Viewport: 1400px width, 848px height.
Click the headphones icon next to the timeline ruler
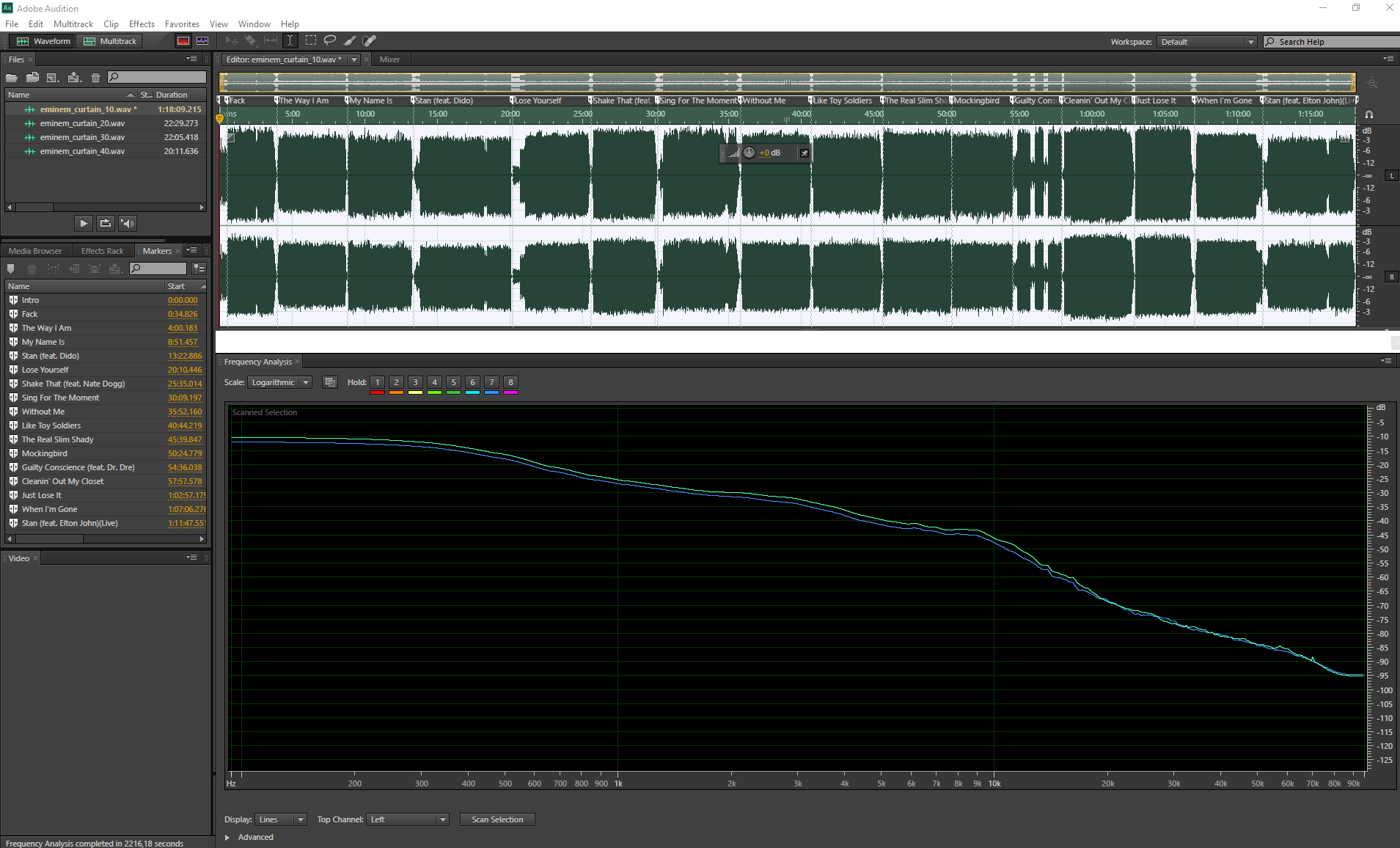[x=1368, y=114]
